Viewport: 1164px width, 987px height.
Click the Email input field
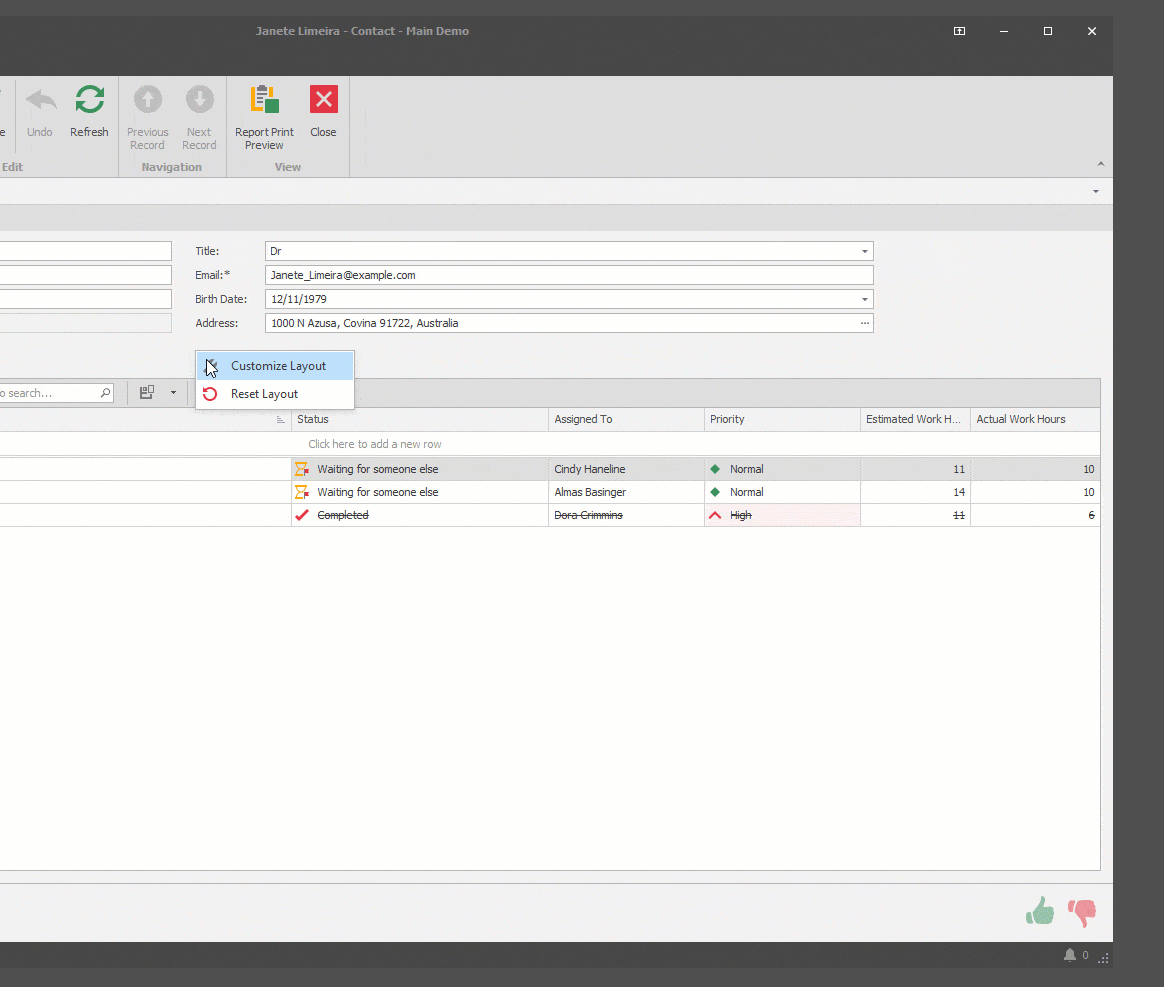click(x=569, y=275)
